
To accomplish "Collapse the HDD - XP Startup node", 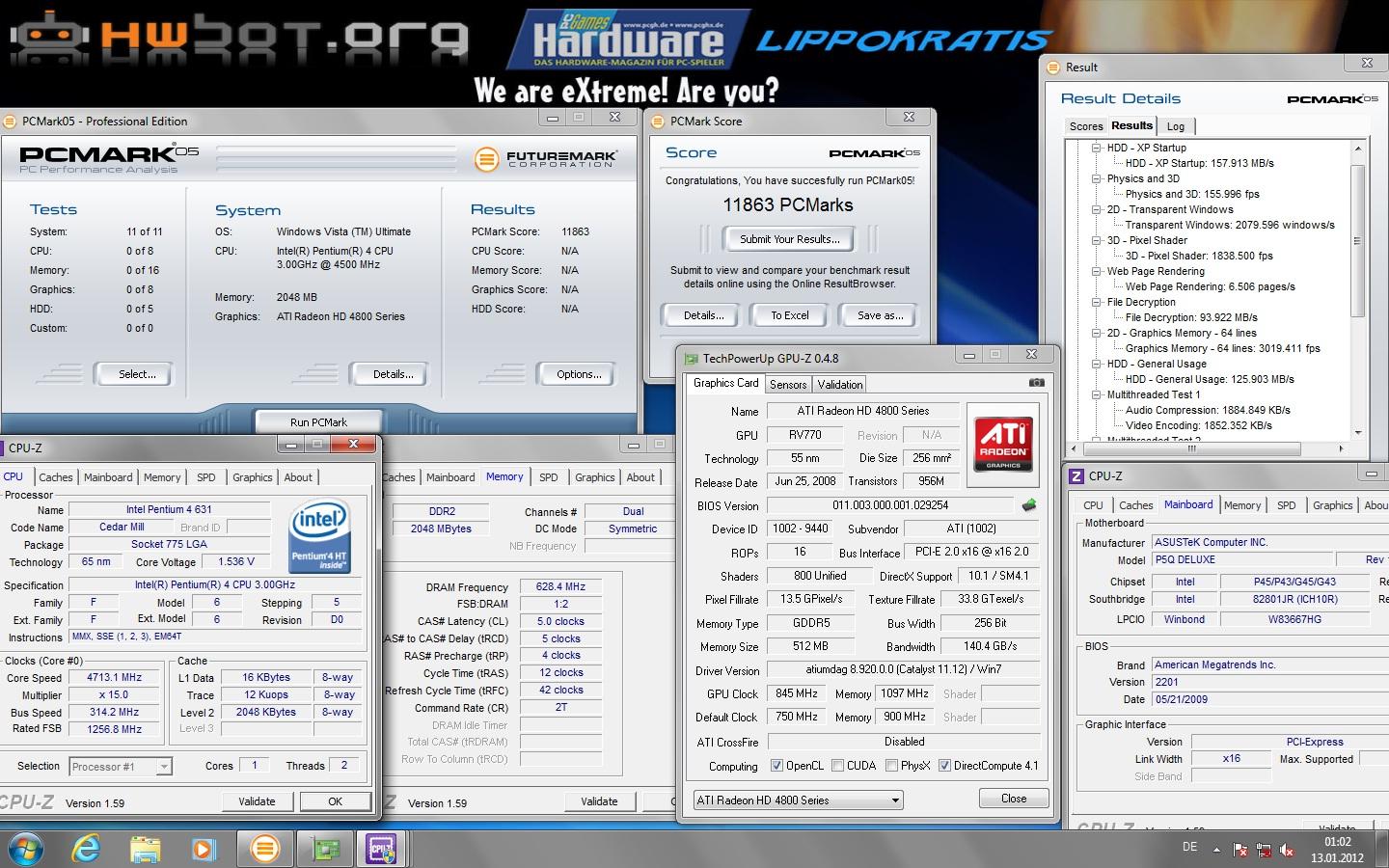I will tap(1097, 148).
